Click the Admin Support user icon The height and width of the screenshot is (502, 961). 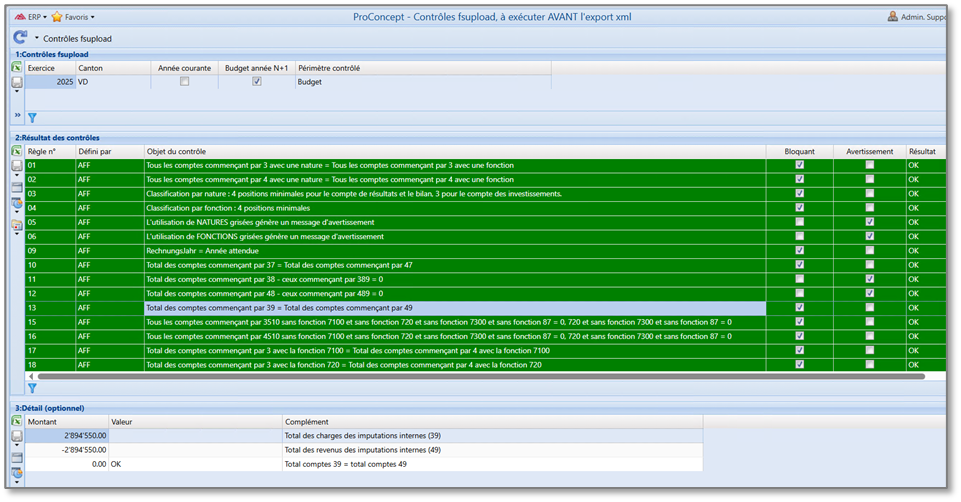click(892, 17)
